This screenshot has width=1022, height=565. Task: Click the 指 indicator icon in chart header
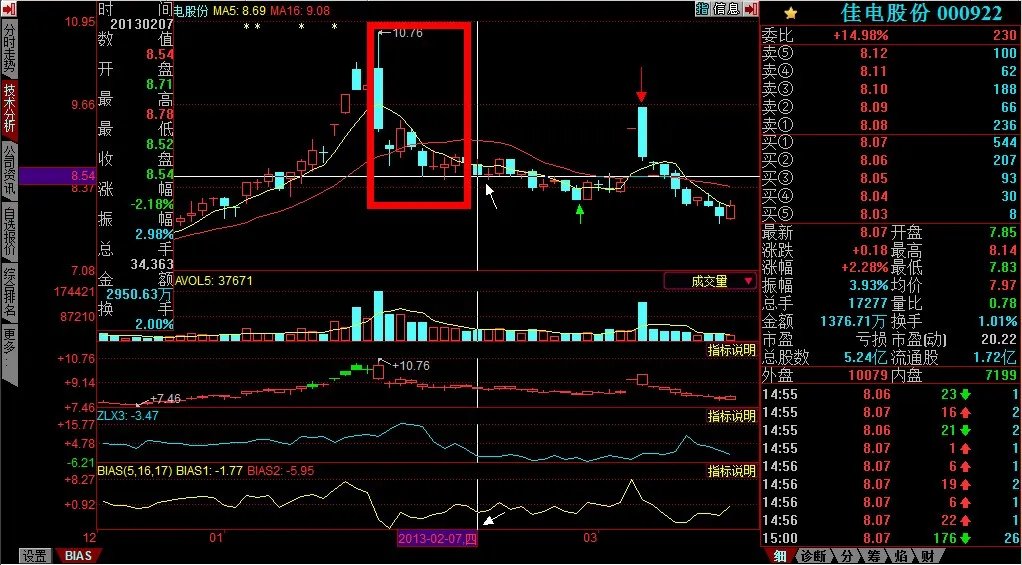tap(702, 9)
